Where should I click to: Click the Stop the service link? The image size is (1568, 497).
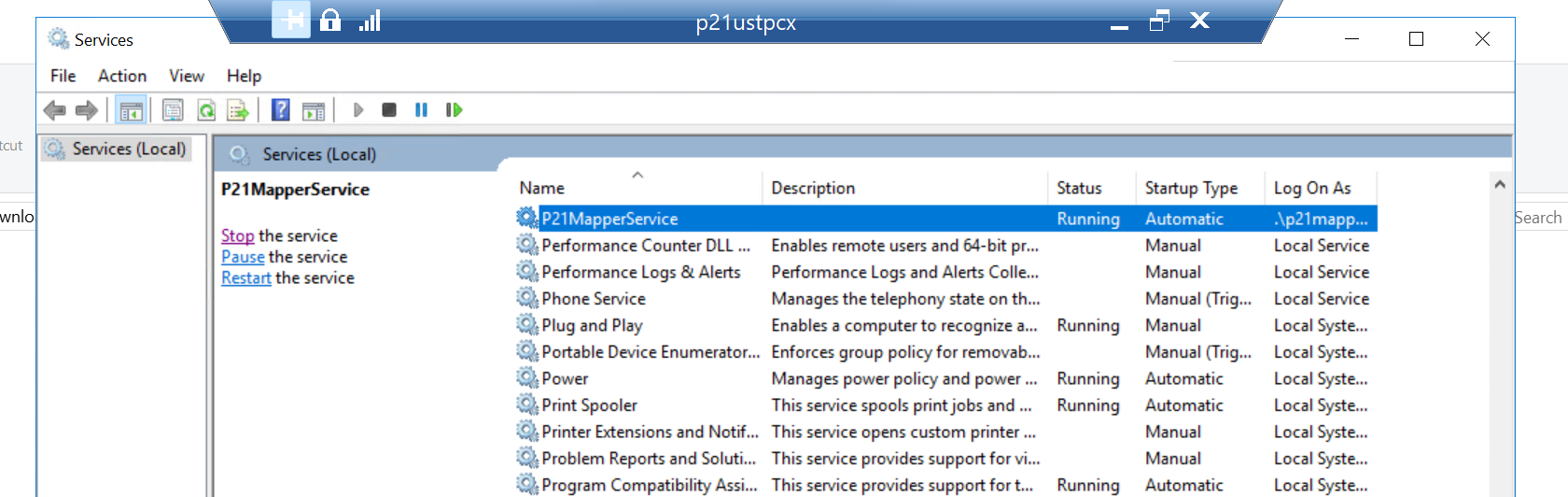point(237,235)
